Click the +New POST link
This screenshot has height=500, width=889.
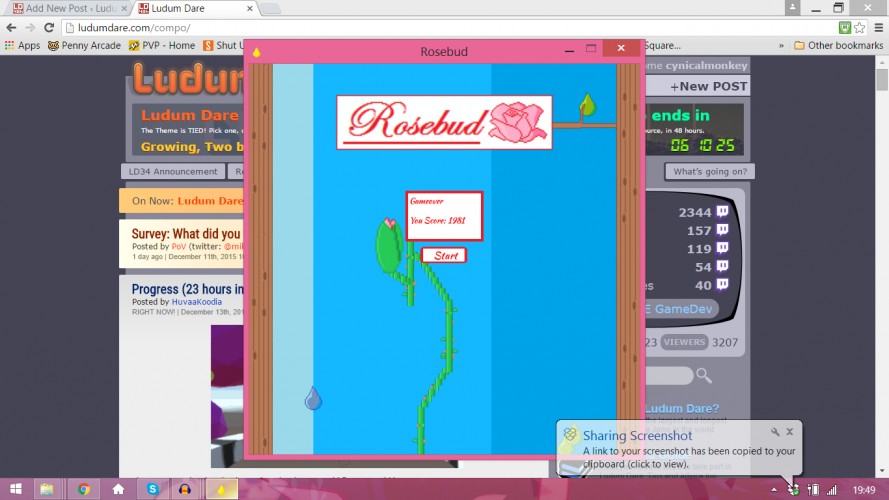(x=709, y=86)
